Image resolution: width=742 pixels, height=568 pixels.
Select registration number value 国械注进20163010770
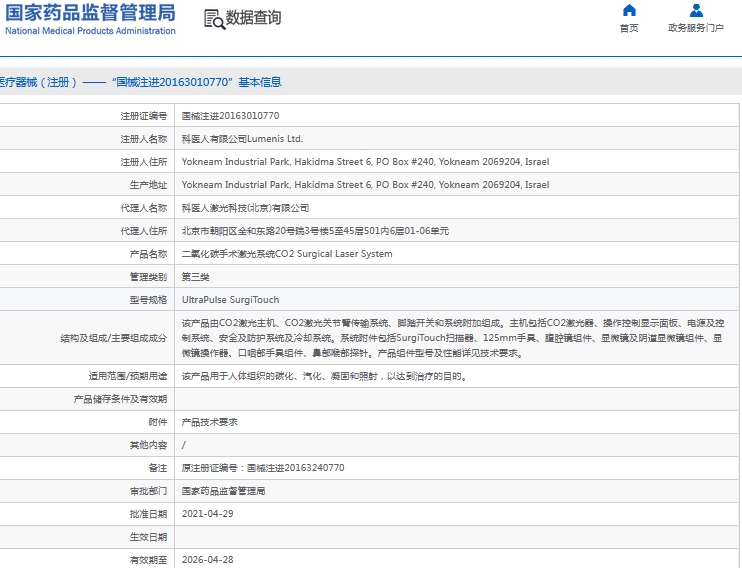tap(230, 115)
